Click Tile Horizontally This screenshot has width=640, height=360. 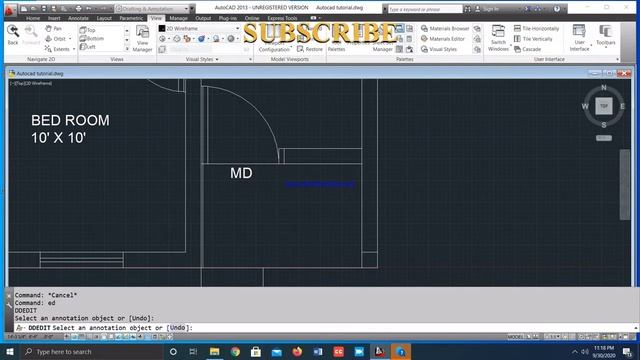[536, 29]
